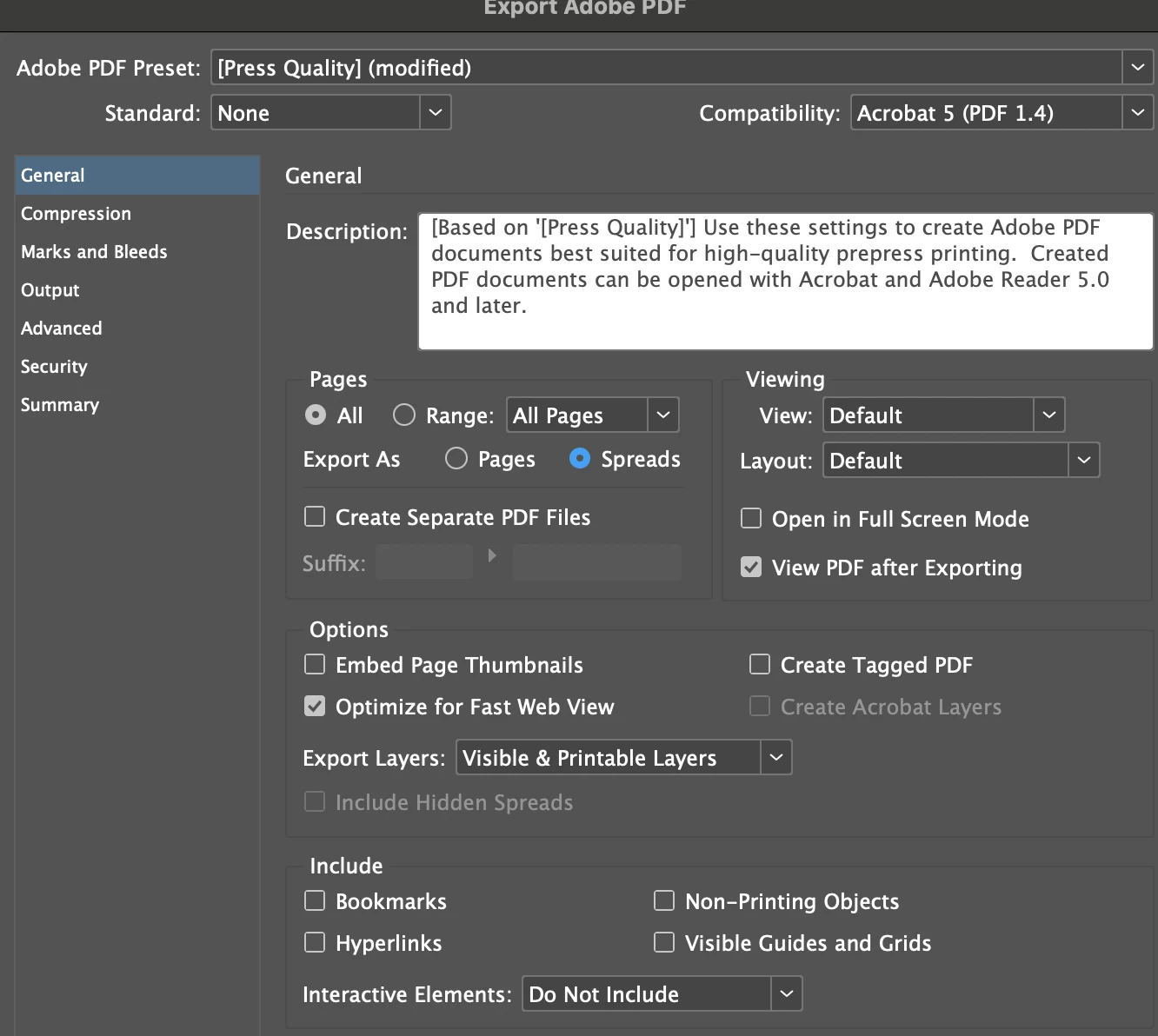Open Export Layers dropdown
The height and width of the screenshot is (1036, 1158).
click(x=624, y=758)
